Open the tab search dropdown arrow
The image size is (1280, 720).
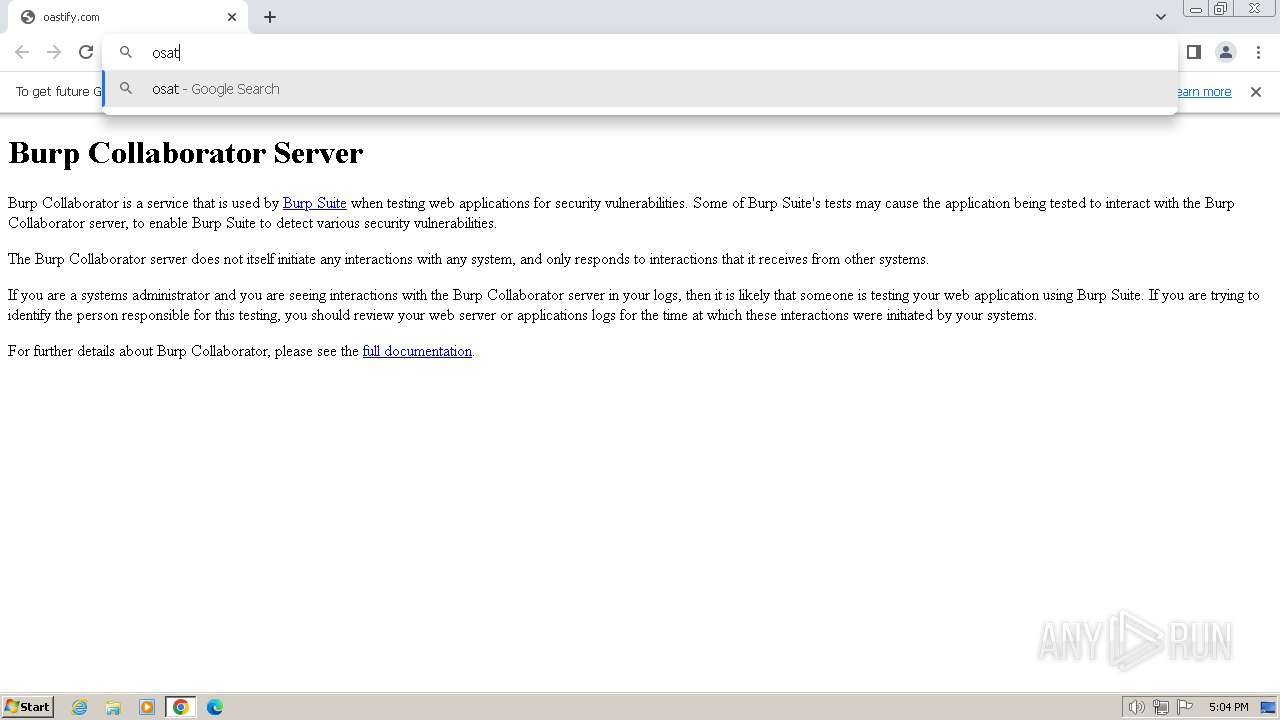[1160, 17]
